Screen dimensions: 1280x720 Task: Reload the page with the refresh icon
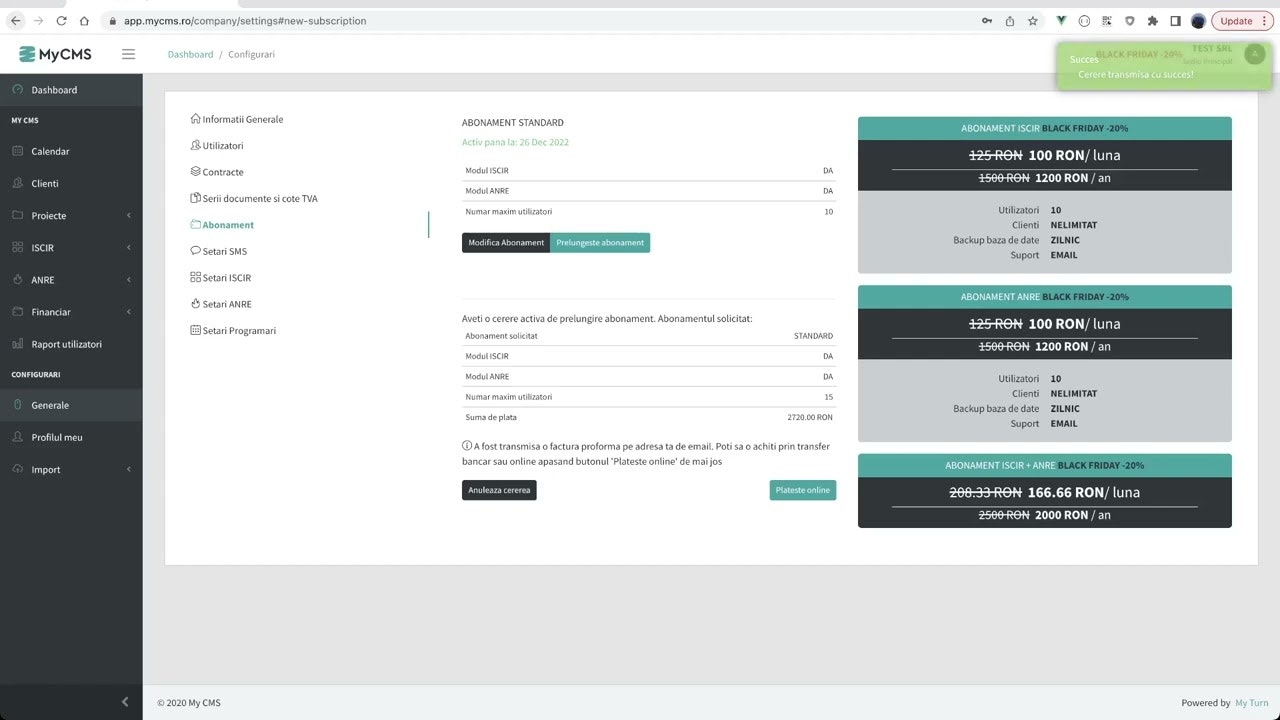point(62,21)
